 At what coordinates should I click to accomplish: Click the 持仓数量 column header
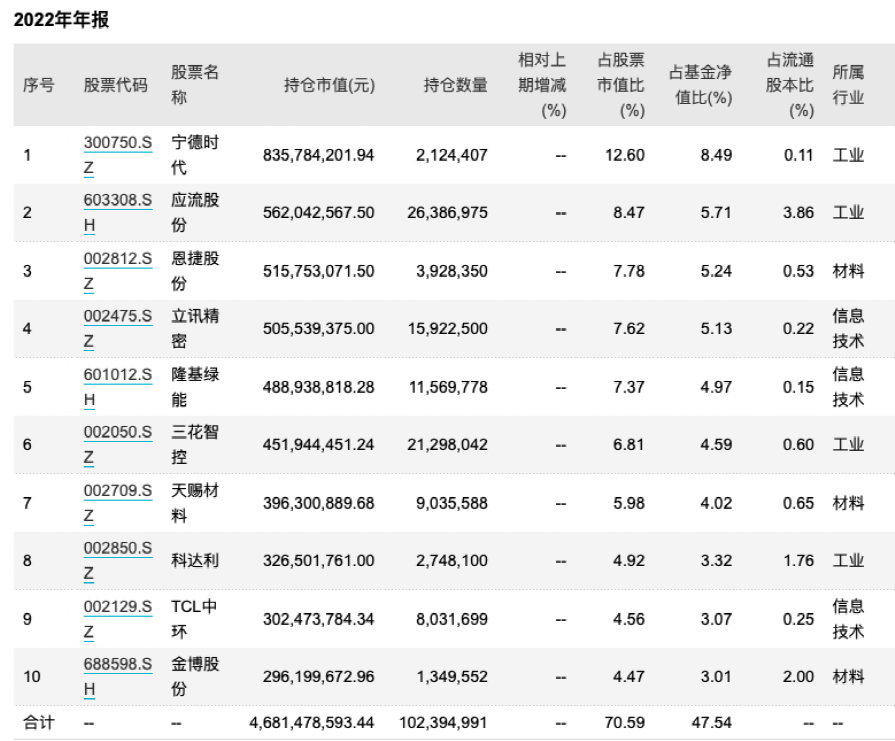[x=455, y=85]
